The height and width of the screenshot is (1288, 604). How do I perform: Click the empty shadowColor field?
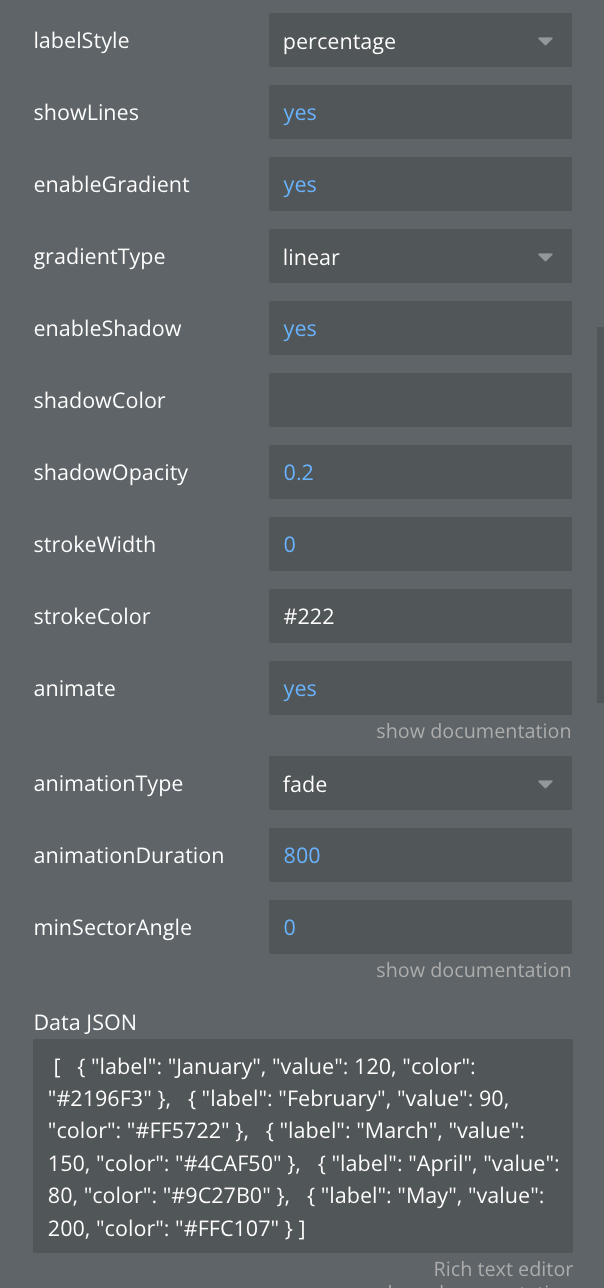(x=419, y=401)
